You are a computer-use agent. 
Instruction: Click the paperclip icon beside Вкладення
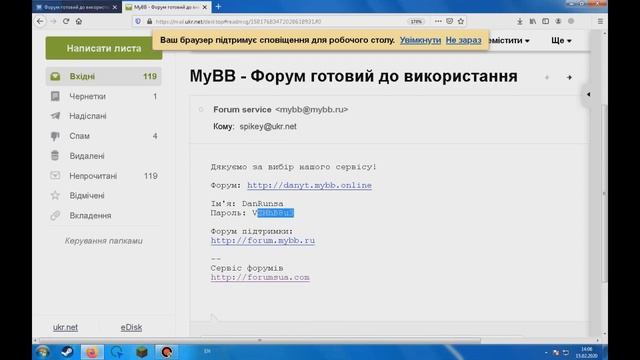[55, 216]
